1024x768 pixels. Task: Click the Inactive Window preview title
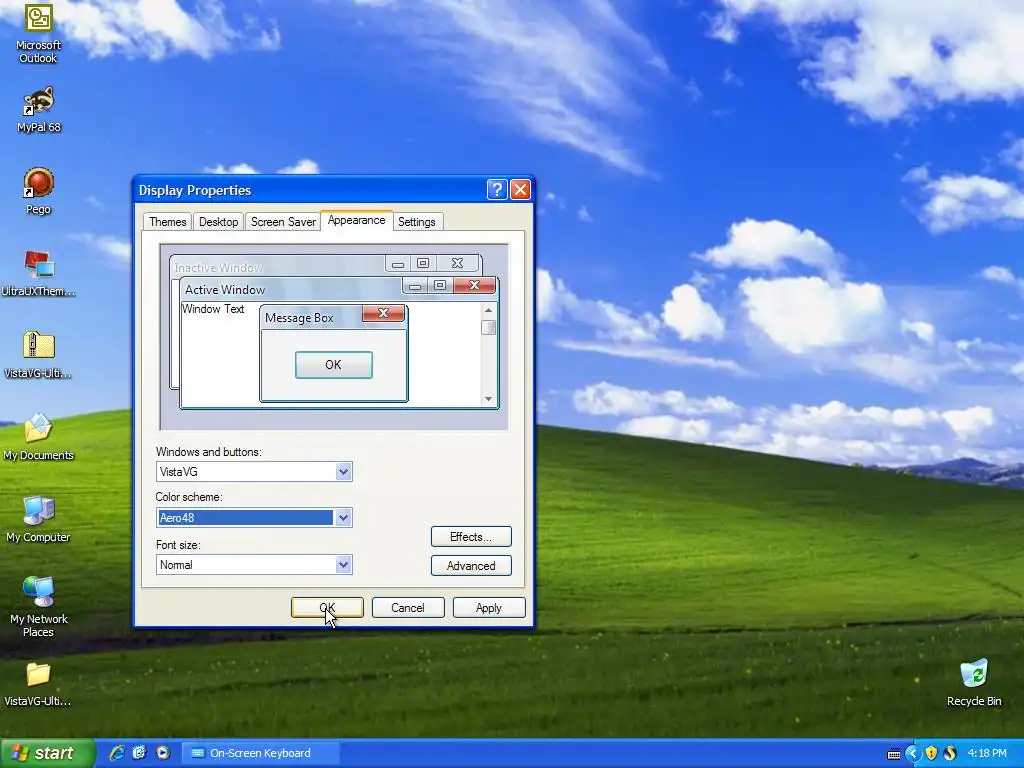click(219, 268)
